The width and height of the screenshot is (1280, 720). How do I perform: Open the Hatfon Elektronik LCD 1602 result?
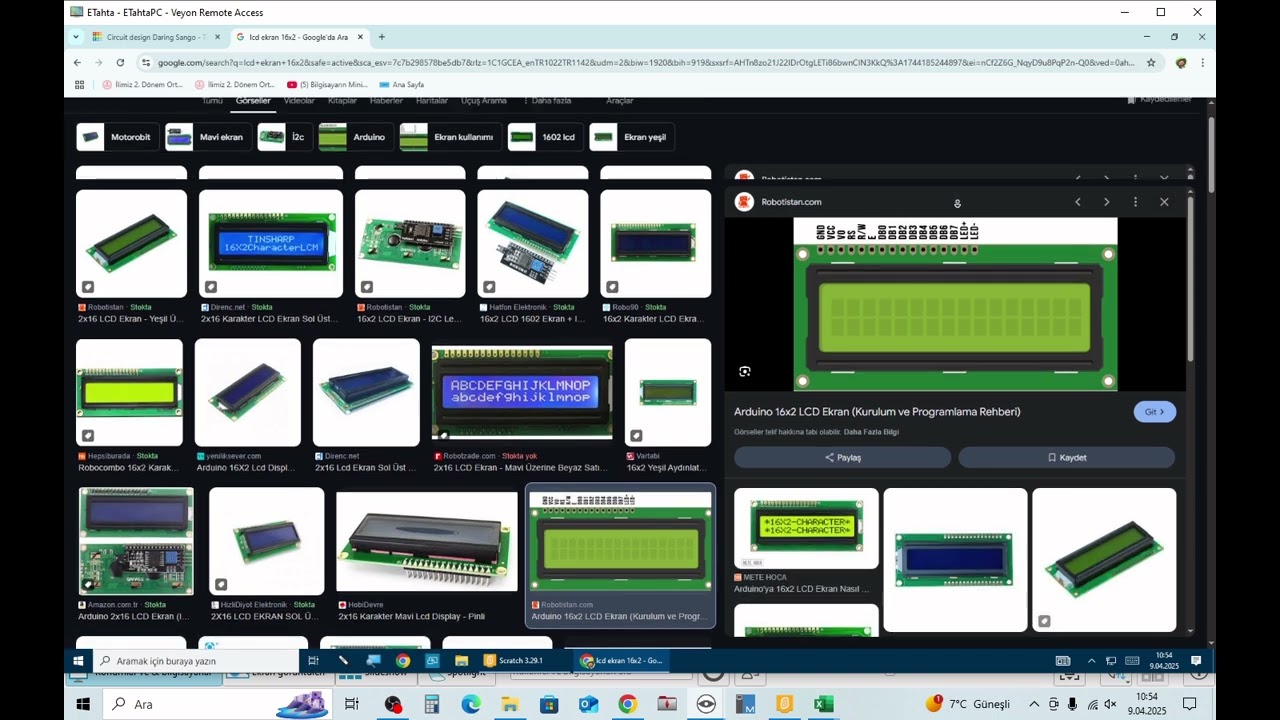click(533, 244)
